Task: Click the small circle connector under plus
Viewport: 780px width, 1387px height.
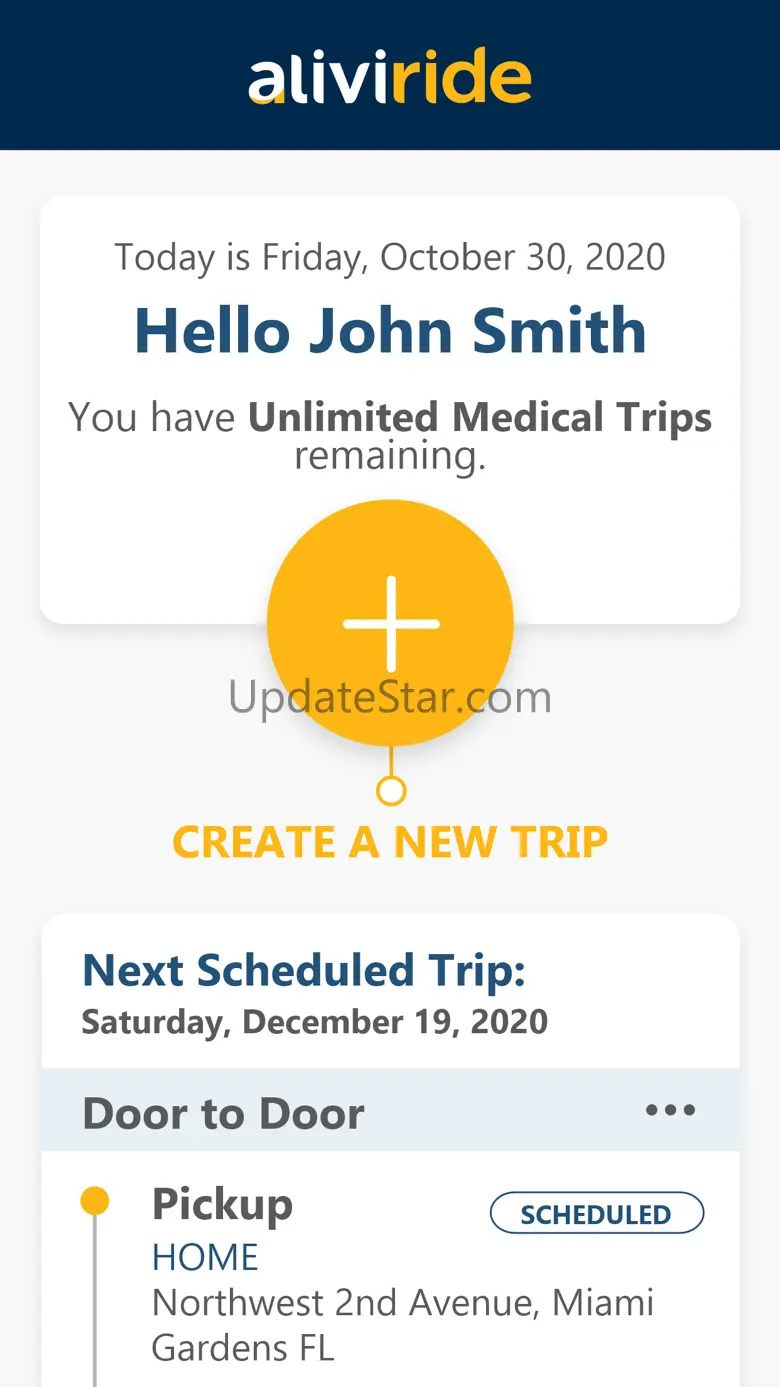Action: (391, 791)
